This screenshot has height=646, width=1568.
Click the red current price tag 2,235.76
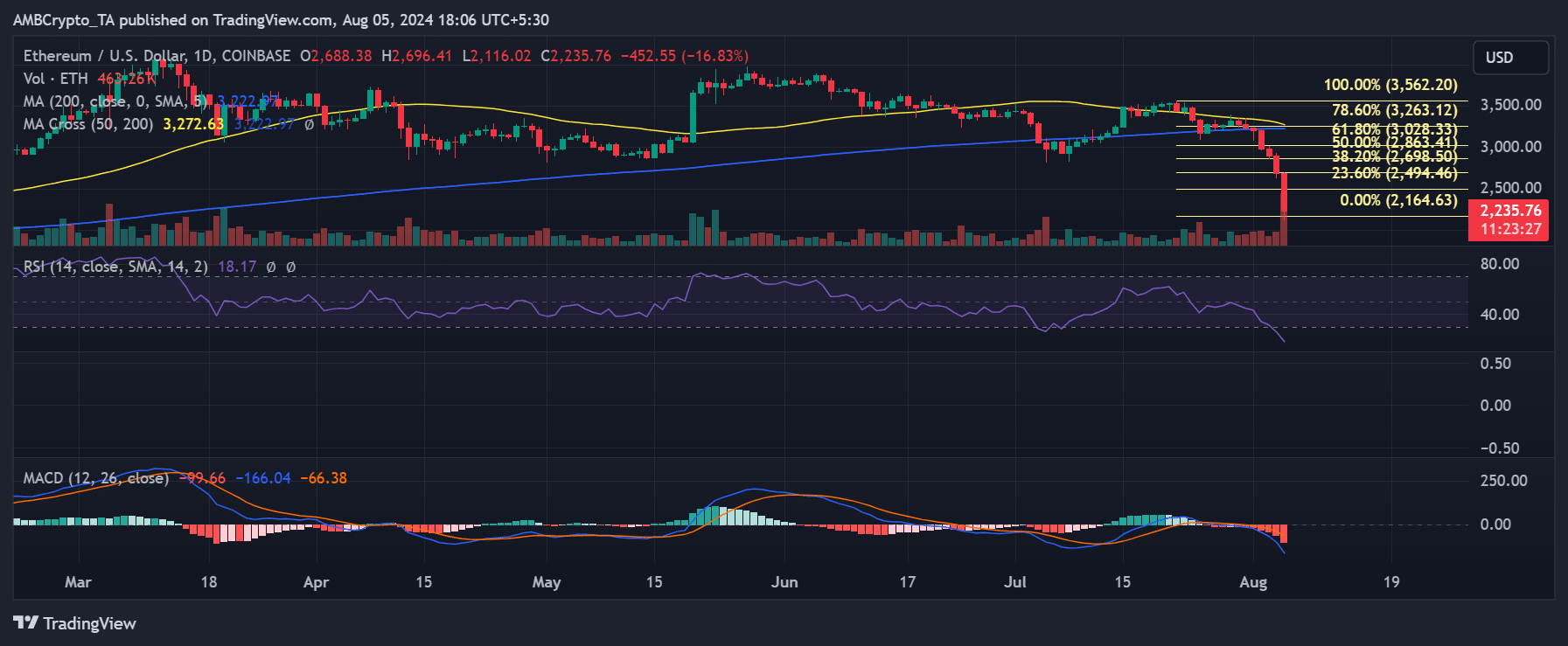tap(1510, 219)
